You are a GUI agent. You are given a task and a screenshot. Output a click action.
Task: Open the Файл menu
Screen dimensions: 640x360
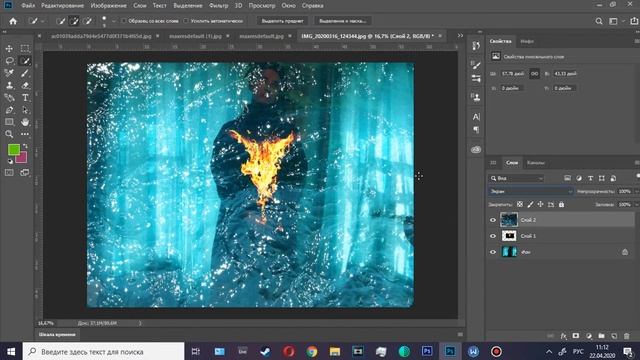(28, 6)
